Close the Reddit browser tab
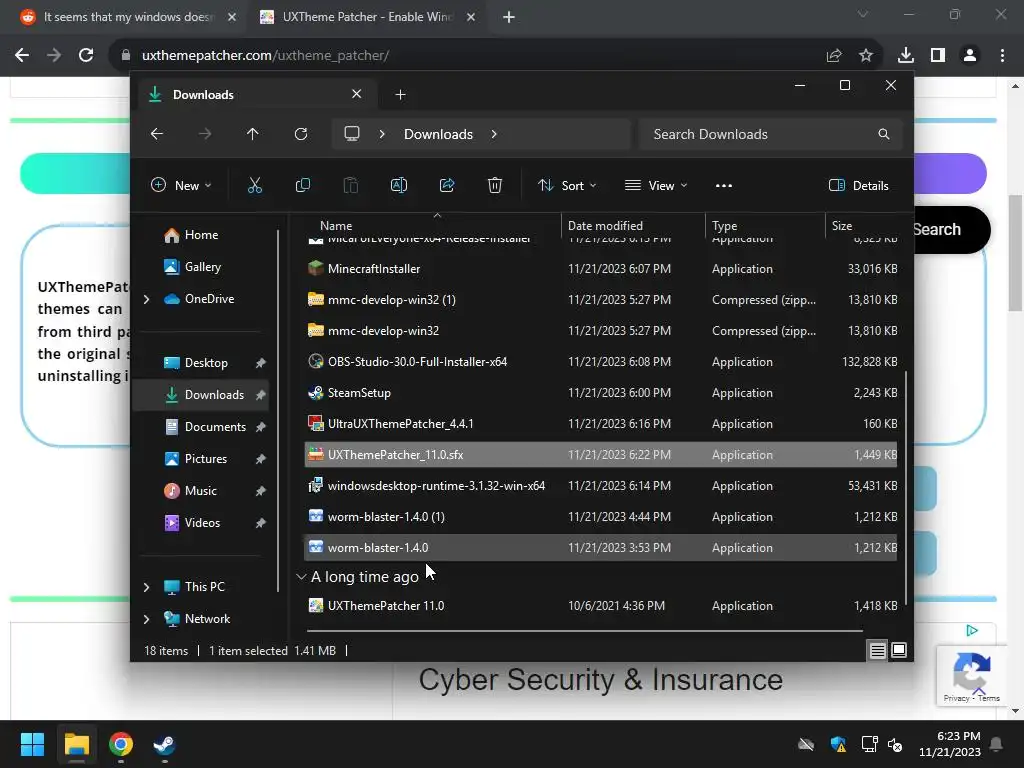 tap(232, 17)
